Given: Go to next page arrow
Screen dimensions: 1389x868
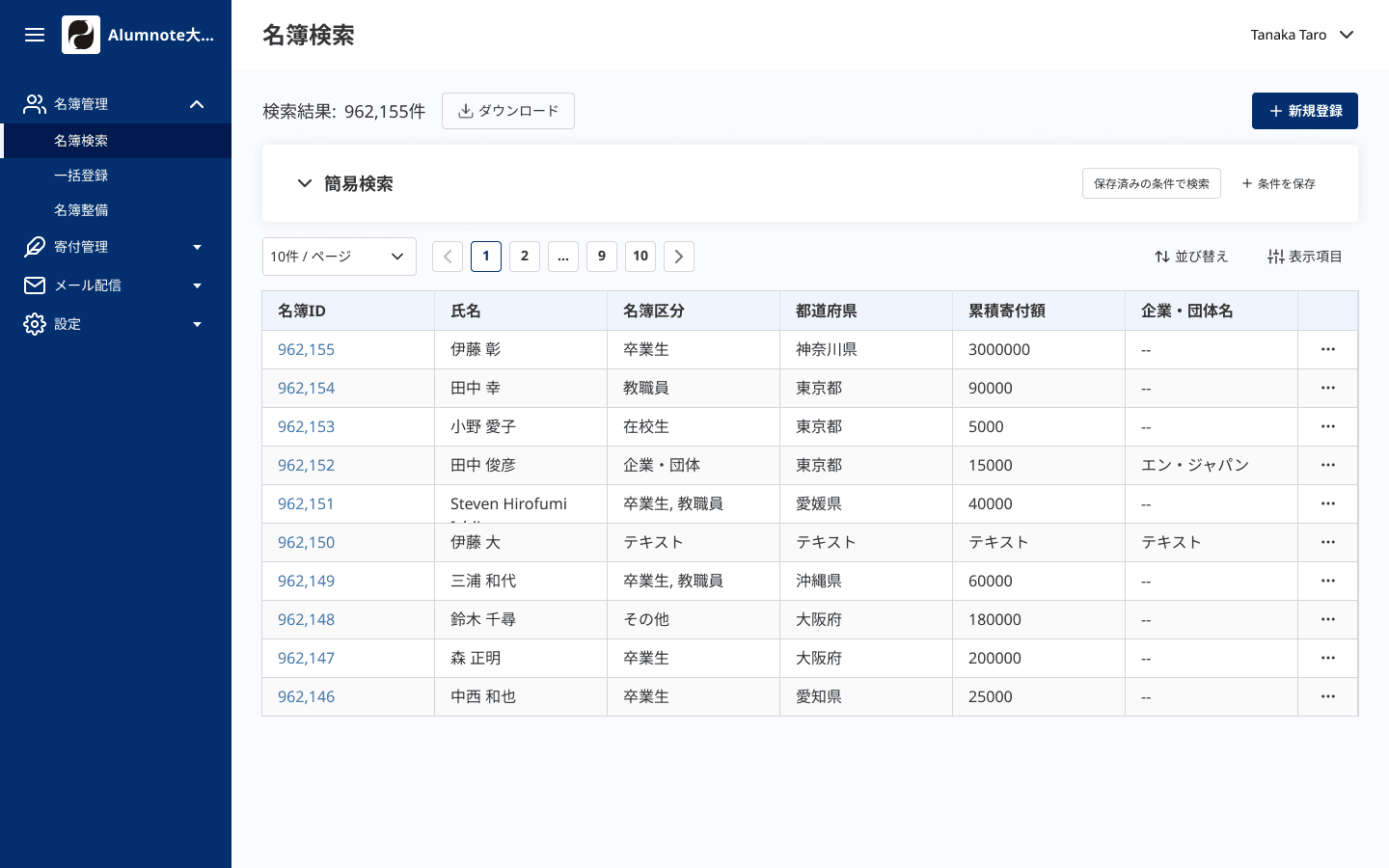Looking at the screenshot, I should point(679,257).
